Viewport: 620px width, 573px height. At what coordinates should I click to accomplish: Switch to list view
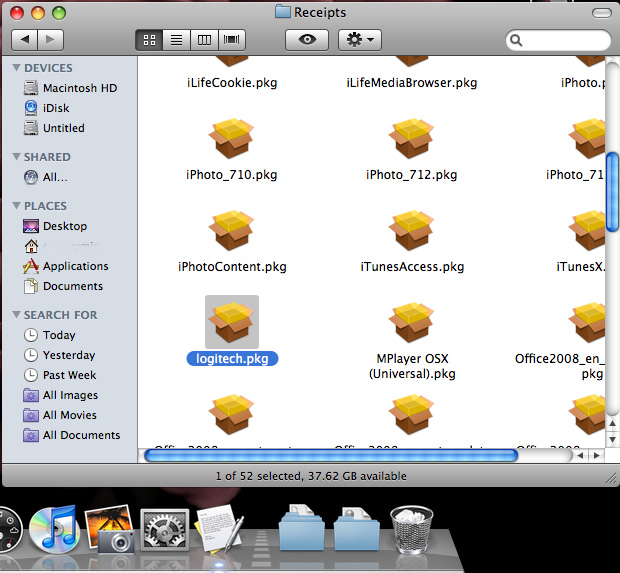coord(176,40)
